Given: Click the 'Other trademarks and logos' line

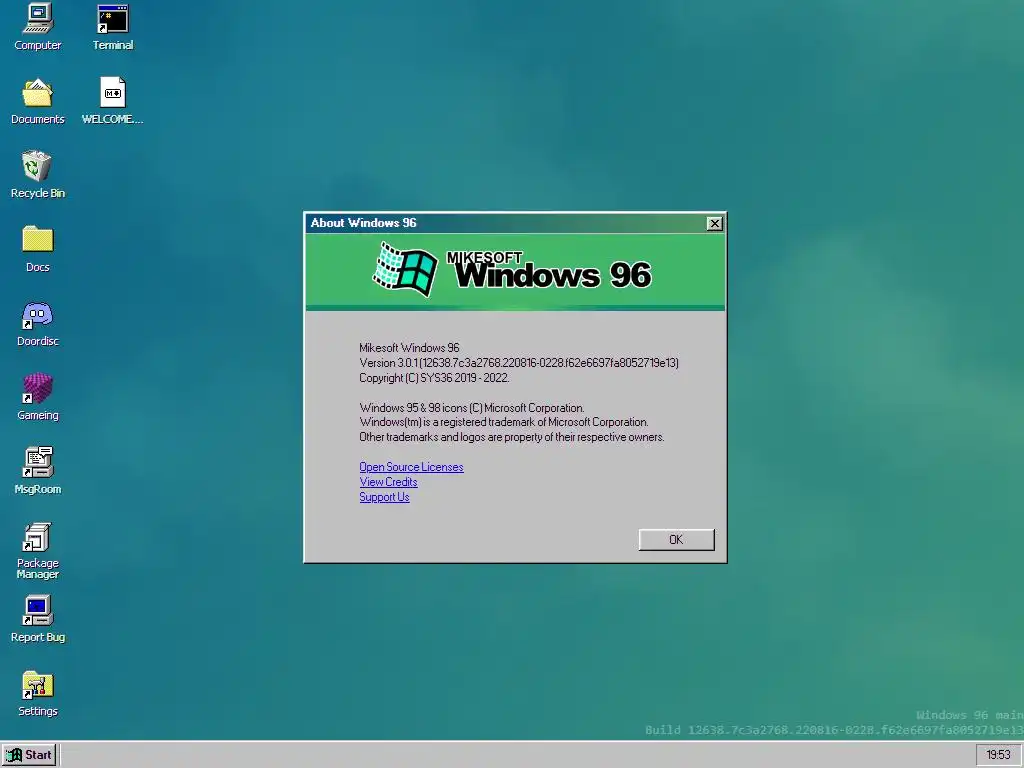Looking at the screenshot, I should click(511, 437).
